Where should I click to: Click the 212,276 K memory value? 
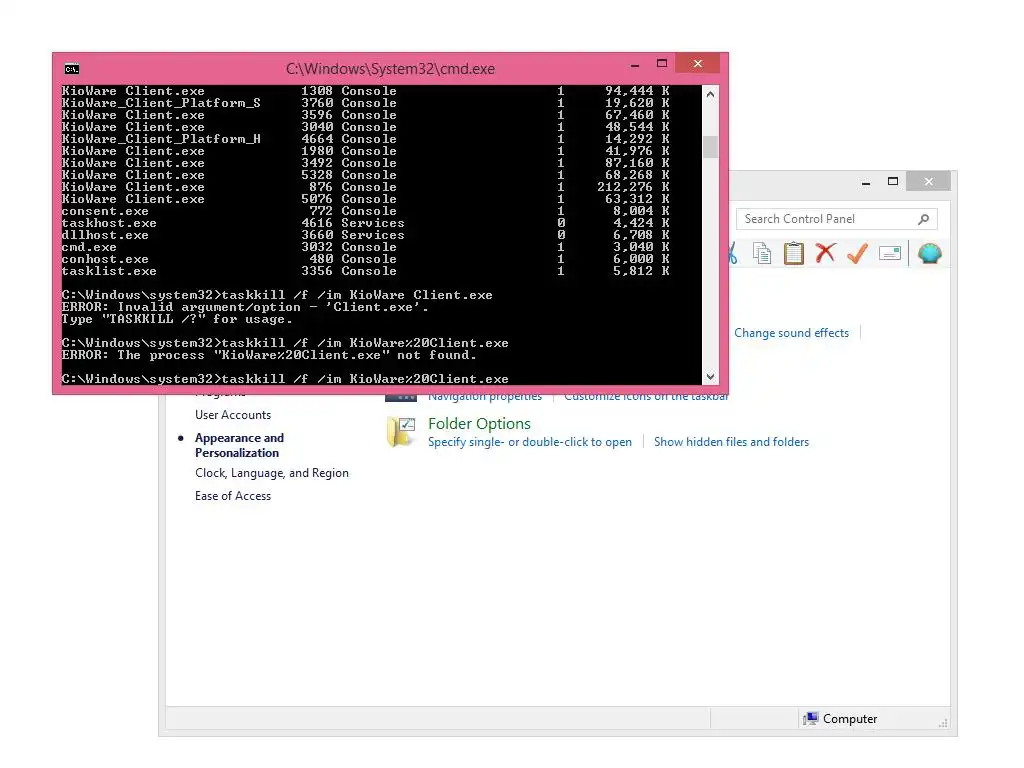[x=633, y=187]
